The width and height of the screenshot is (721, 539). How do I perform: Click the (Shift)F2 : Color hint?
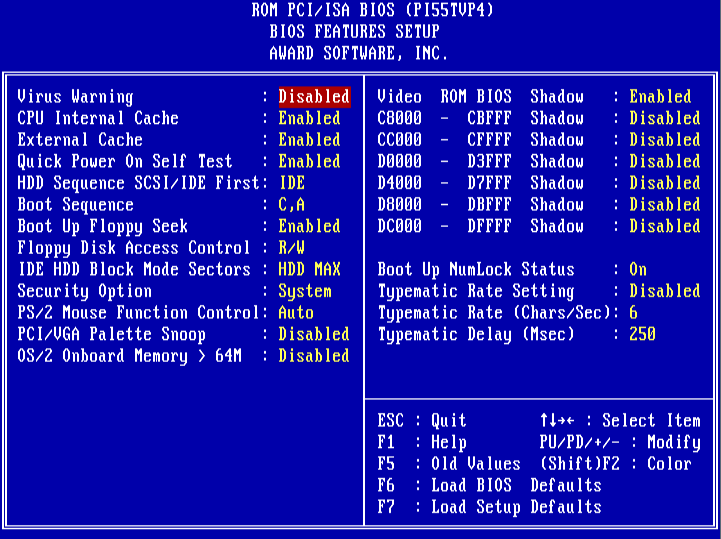[615, 464]
